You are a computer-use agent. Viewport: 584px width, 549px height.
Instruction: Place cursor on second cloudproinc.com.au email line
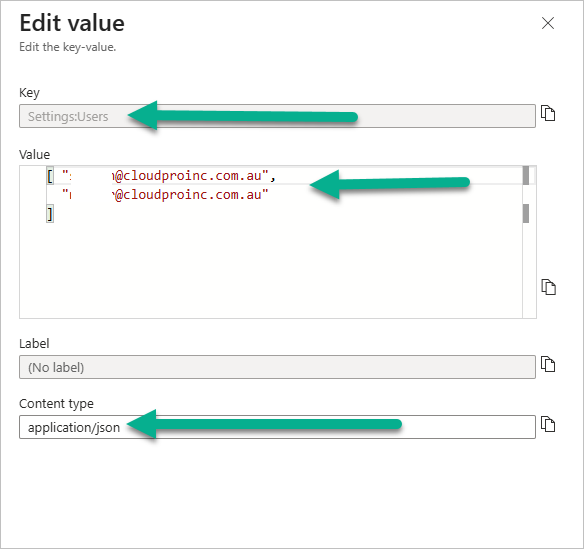[x=165, y=194]
